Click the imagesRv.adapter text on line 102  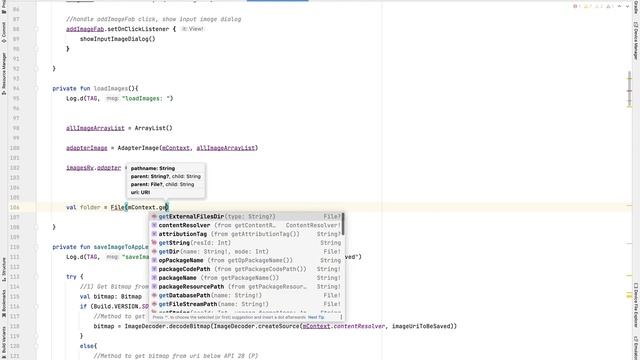tap(93, 168)
